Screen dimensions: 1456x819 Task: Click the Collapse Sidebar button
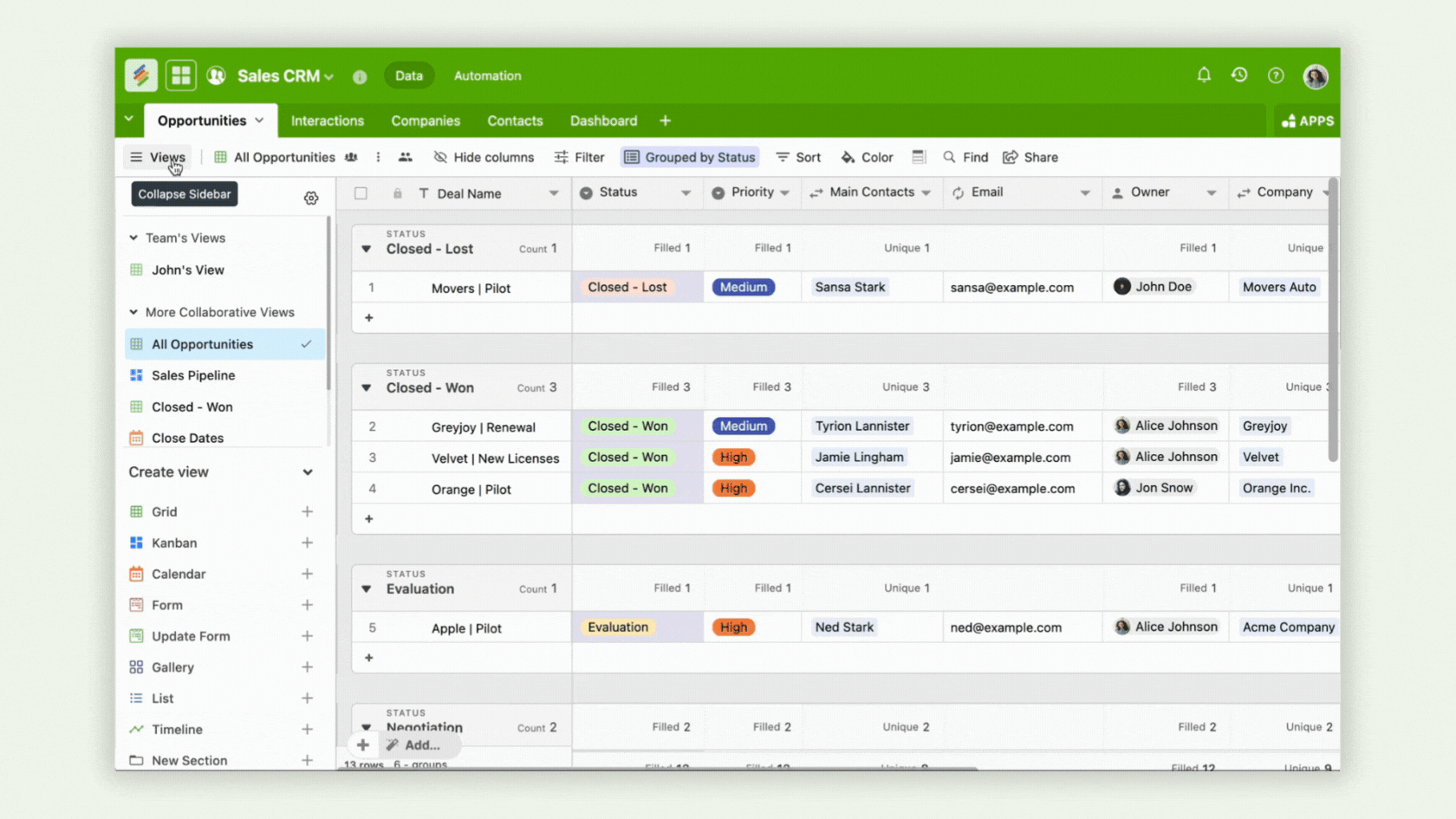pos(184,194)
